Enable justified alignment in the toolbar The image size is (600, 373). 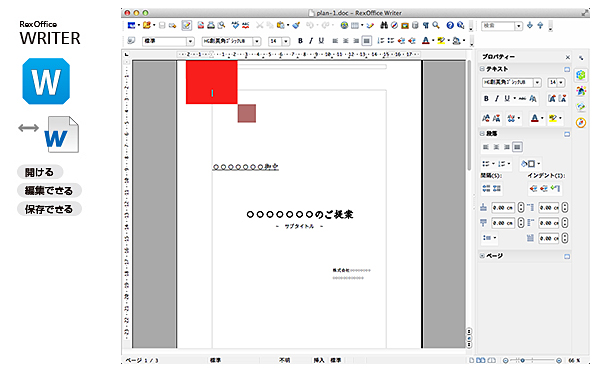coord(367,41)
